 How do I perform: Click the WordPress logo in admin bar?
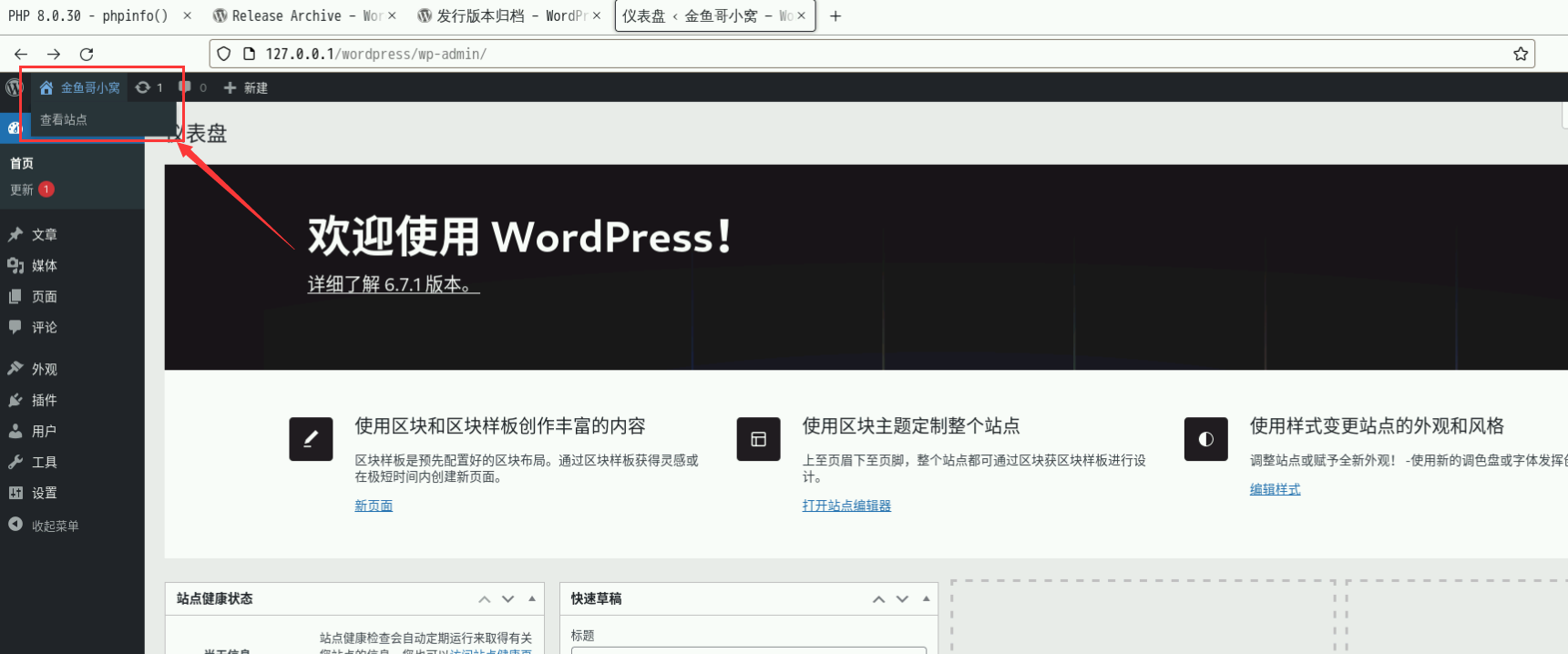[14, 87]
